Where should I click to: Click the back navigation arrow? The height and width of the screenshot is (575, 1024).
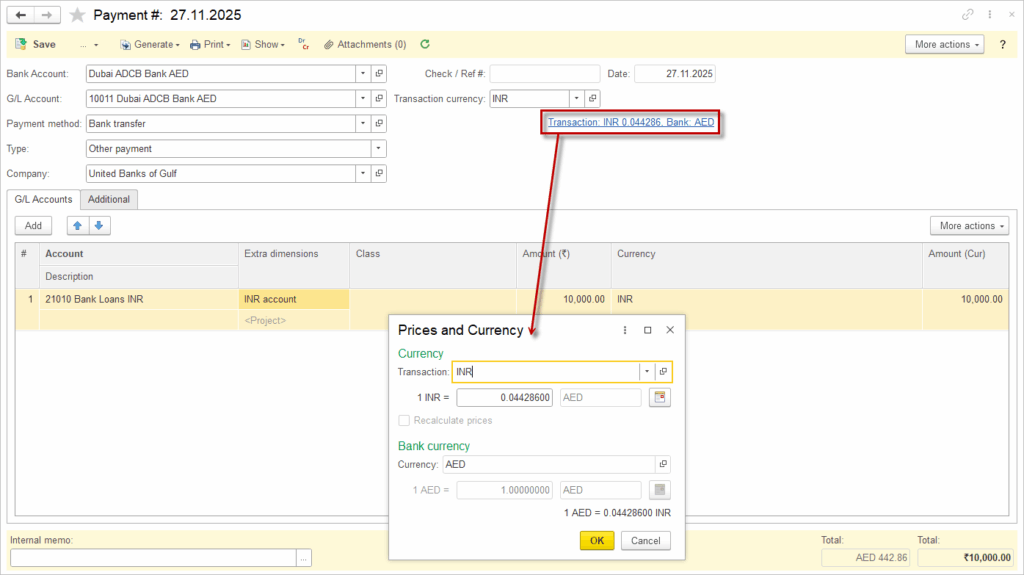click(21, 15)
